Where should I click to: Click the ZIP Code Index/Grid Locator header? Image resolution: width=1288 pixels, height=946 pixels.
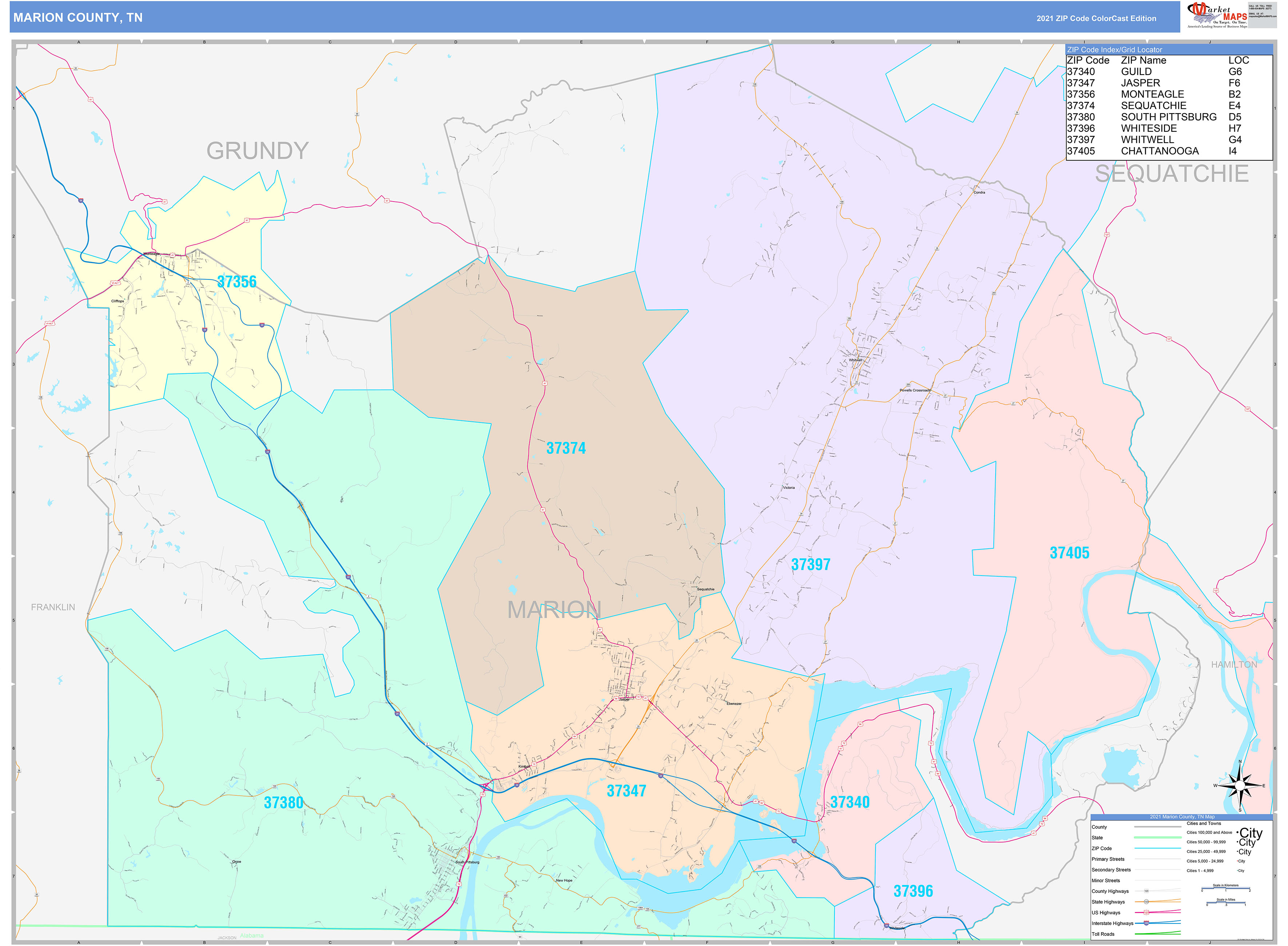point(1114,50)
